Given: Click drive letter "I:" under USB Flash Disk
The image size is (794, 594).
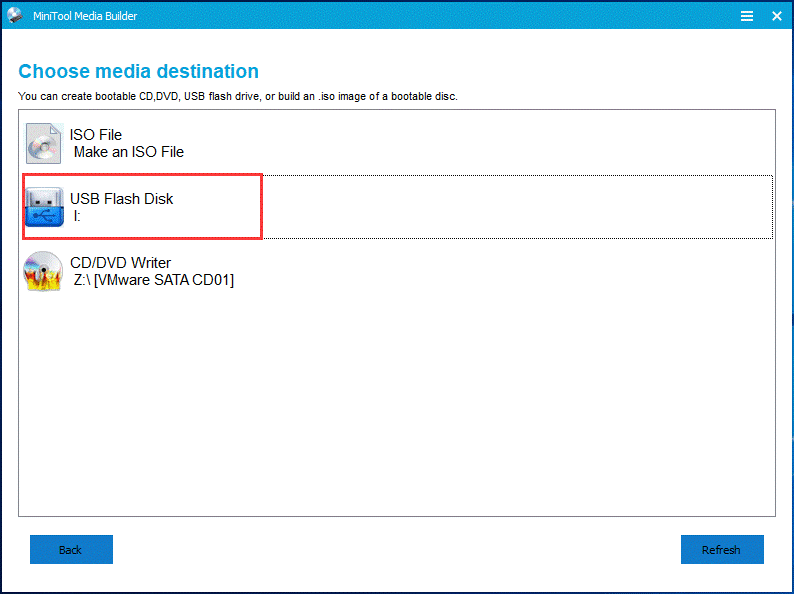Looking at the screenshot, I should pyautogui.click(x=77, y=216).
